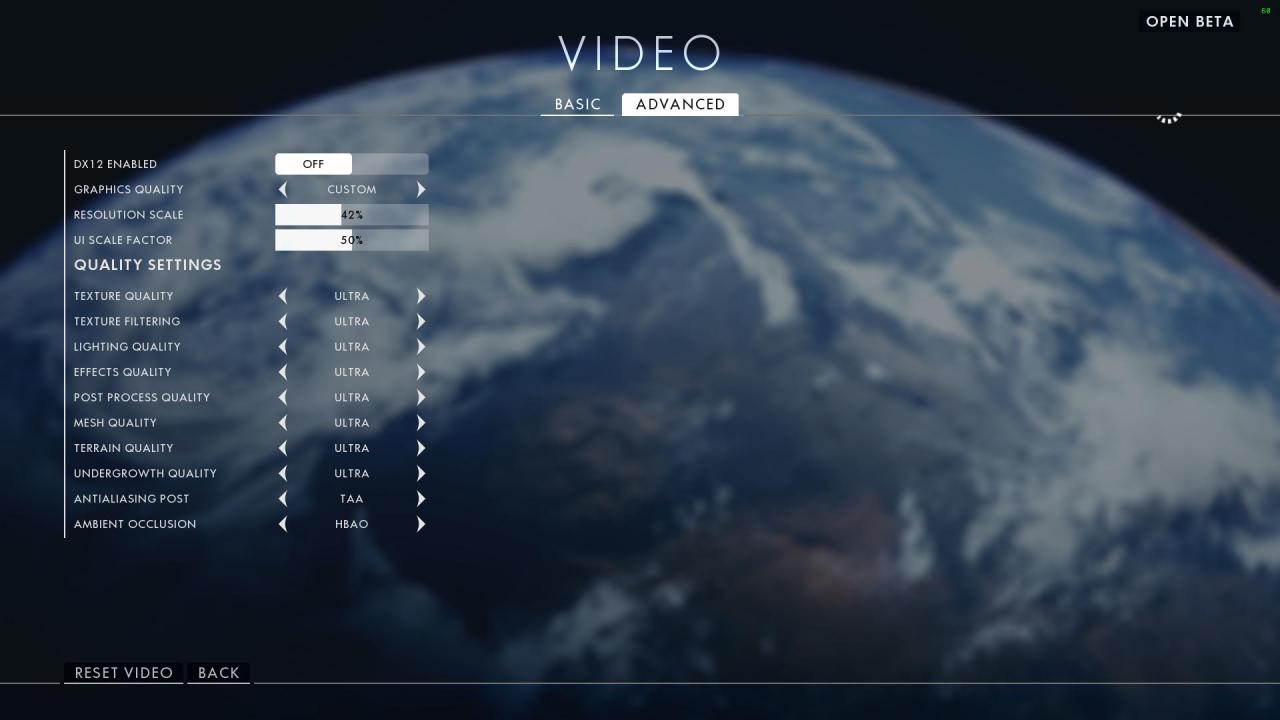
Task: Increase Terrain Quality with right arrow
Action: [421, 448]
